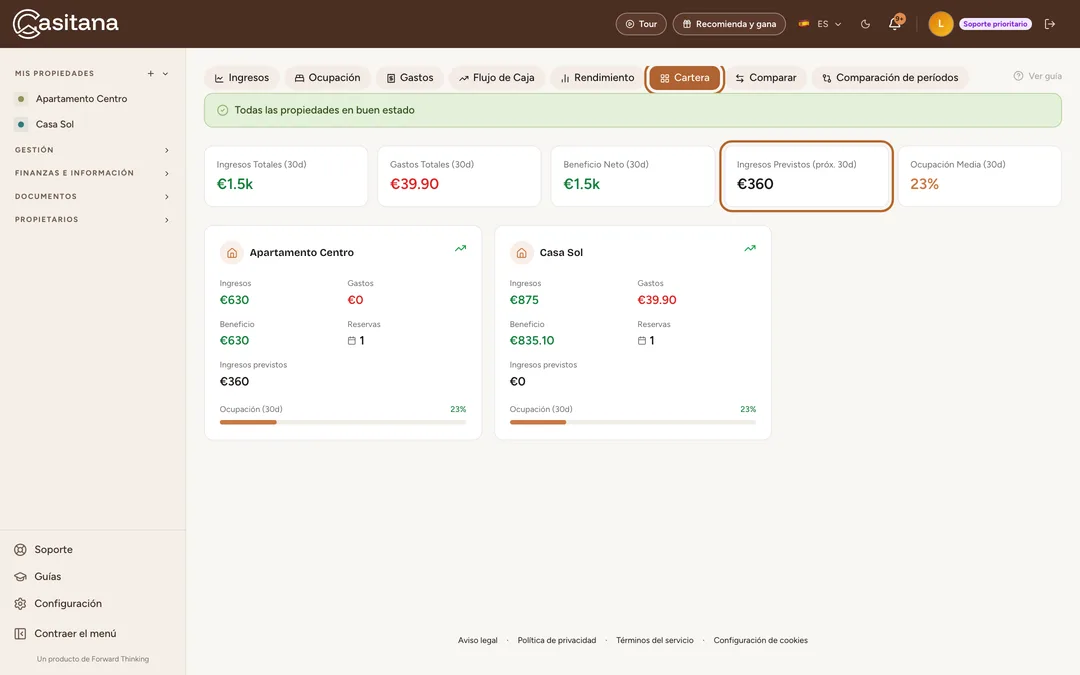Open Política de privacidad link
The width and height of the screenshot is (1080, 675).
coord(557,641)
